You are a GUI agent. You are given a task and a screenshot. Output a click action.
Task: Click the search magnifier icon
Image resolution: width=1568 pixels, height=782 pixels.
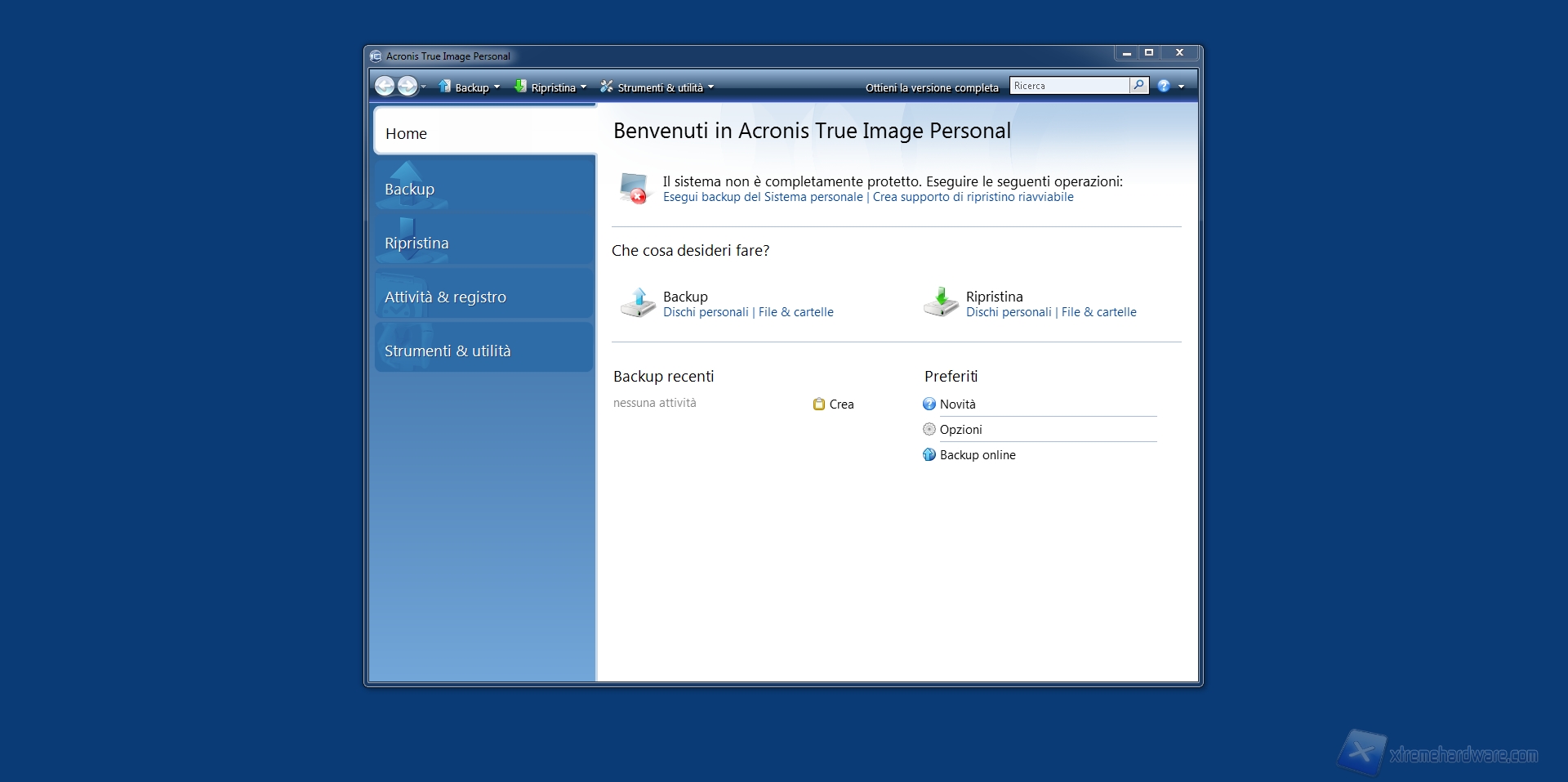coord(1138,86)
